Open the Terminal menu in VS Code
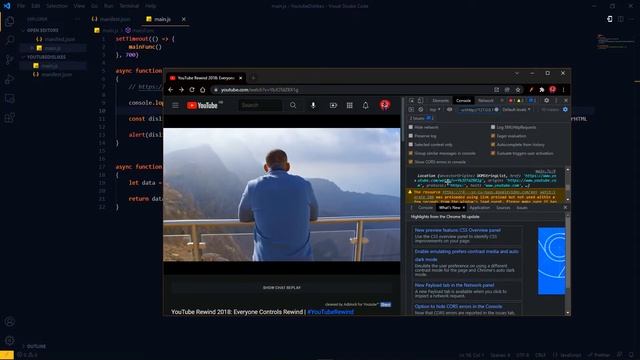Screen dimensions: 640x360 coord(129,6)
